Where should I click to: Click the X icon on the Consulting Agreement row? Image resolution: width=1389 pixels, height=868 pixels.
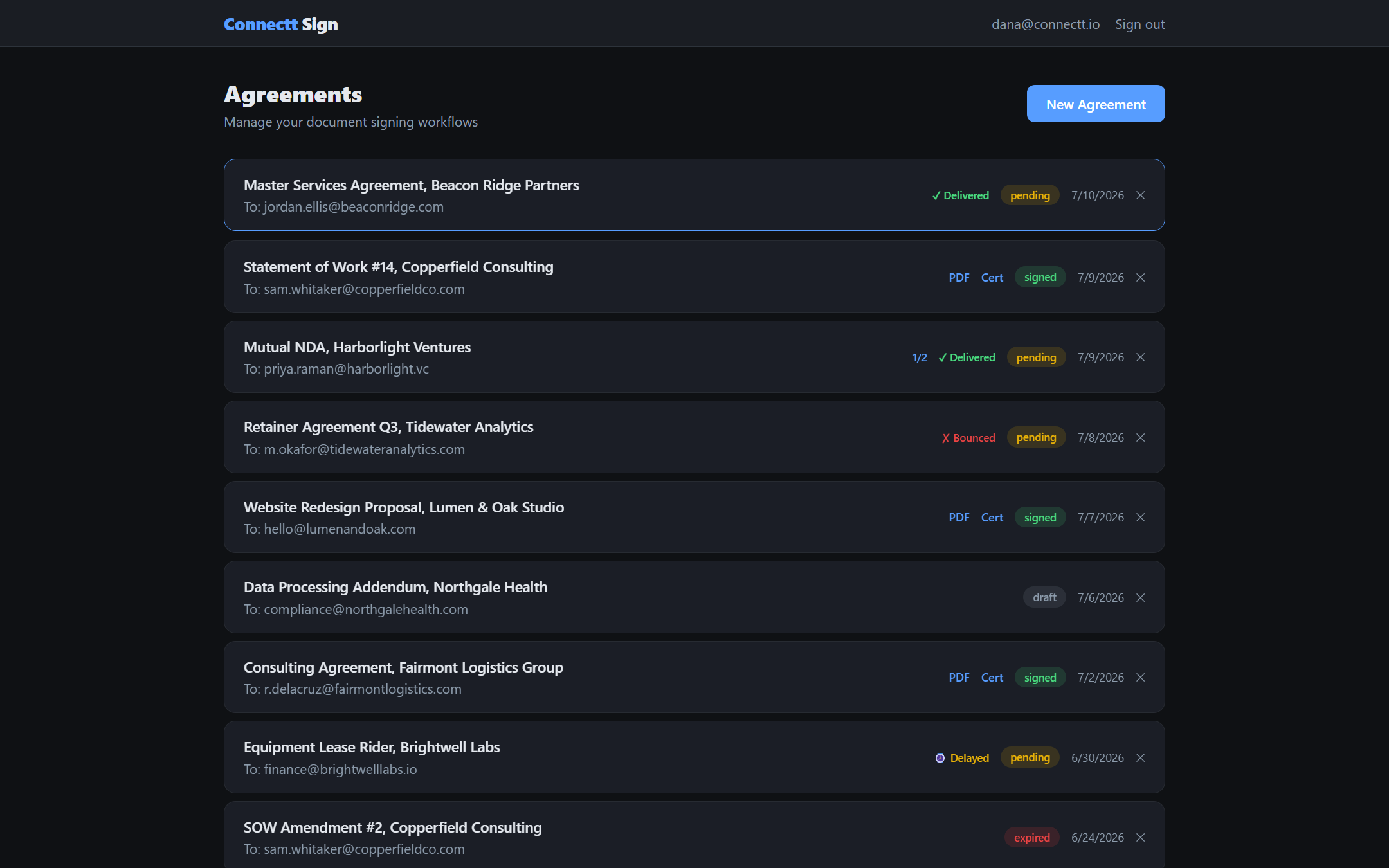1140,677
